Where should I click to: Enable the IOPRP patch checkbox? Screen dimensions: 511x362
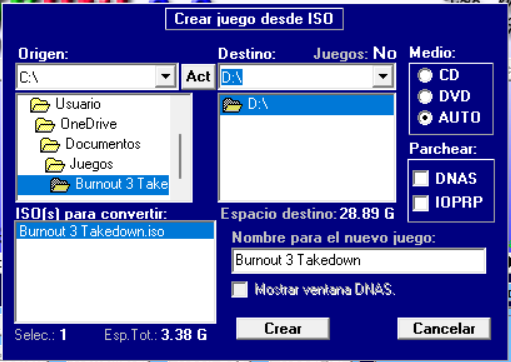(420, 203)
